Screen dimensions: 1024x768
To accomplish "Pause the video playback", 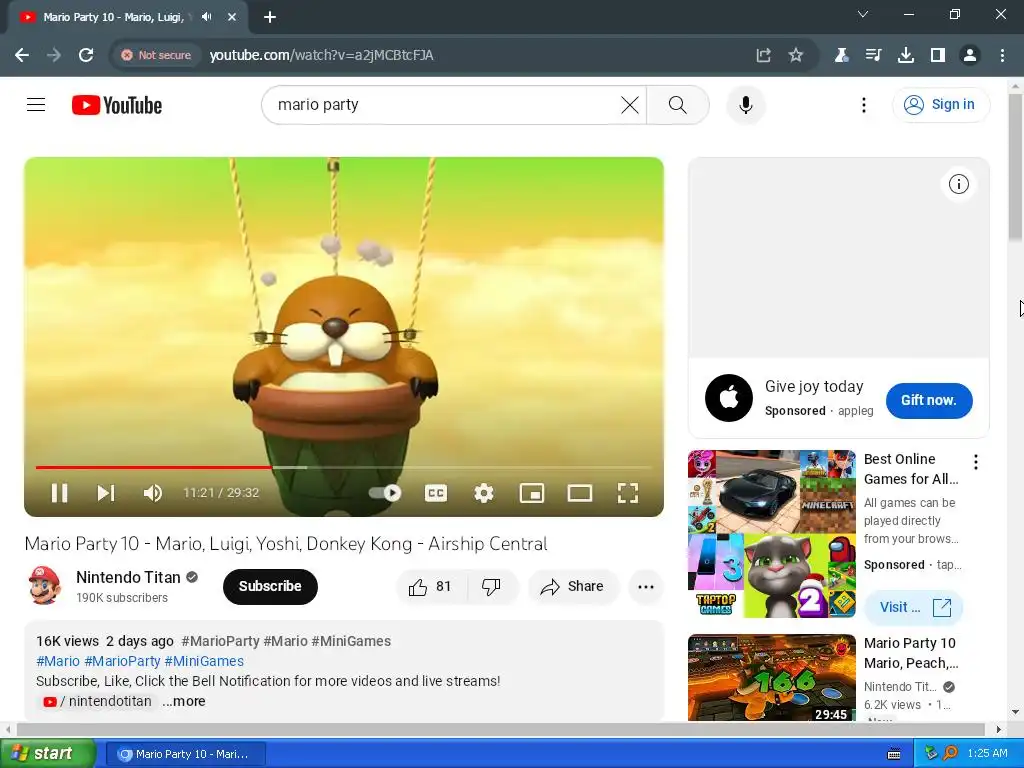I will coord(59,493).
